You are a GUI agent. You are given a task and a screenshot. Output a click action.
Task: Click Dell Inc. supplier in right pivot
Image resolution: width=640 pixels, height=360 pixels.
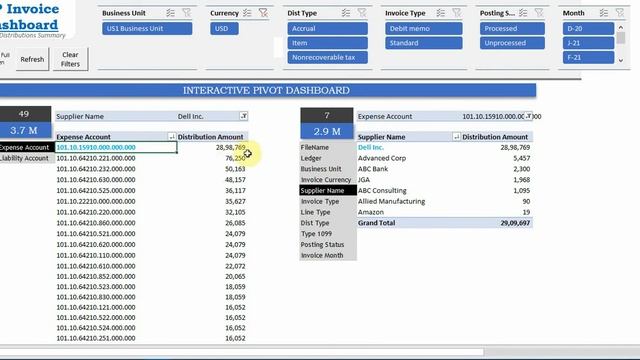(371, 147)
